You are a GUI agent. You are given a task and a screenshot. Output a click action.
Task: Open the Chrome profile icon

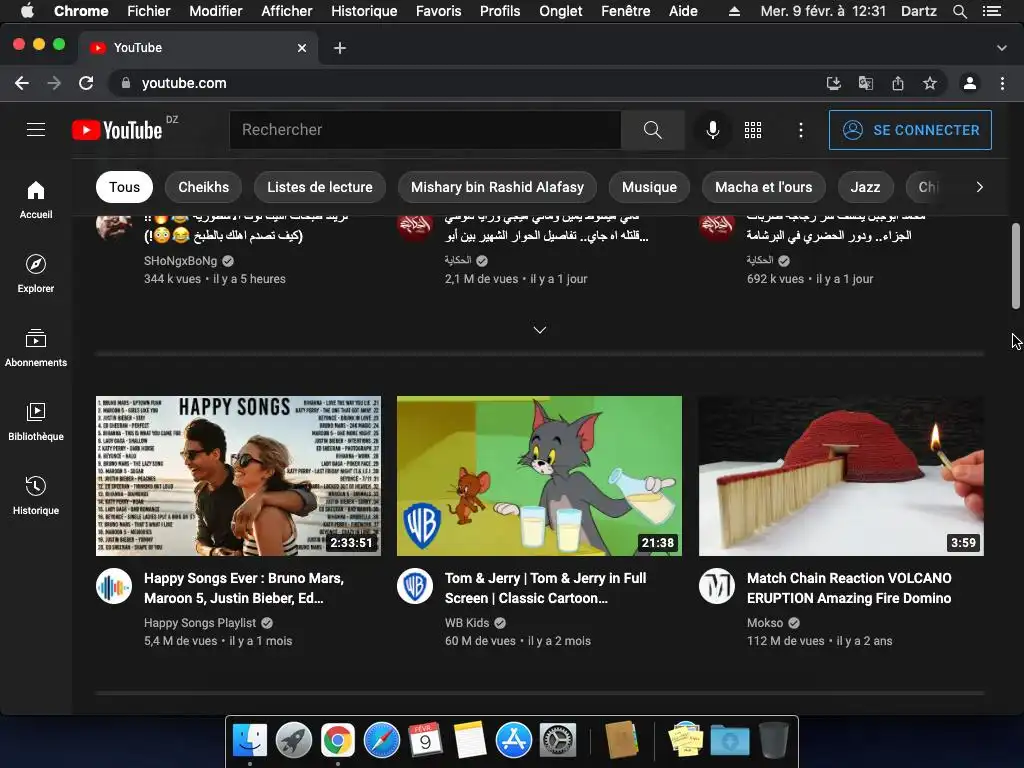coord(970,83)
